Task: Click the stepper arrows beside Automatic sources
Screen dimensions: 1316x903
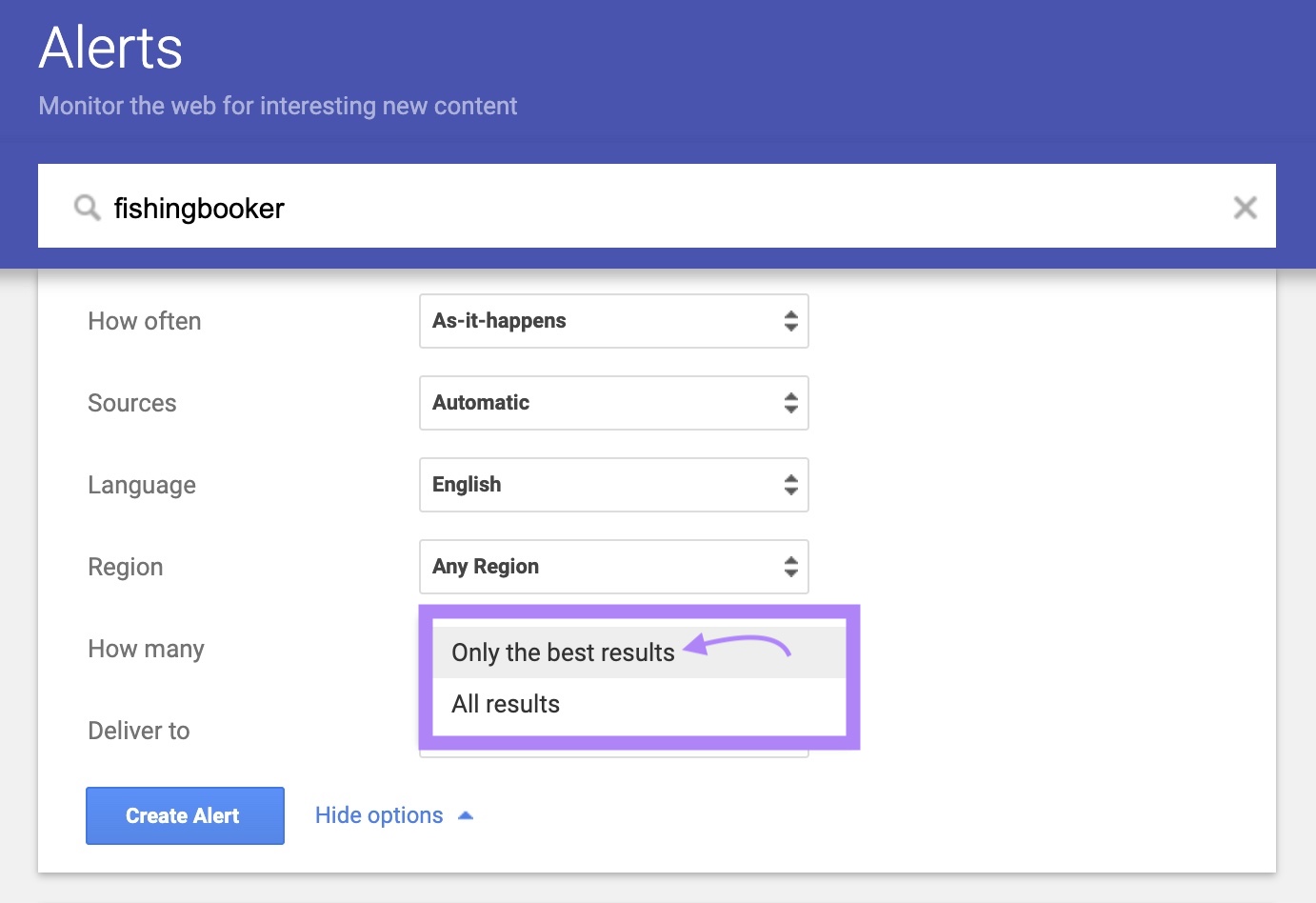Action: point(790,403)
